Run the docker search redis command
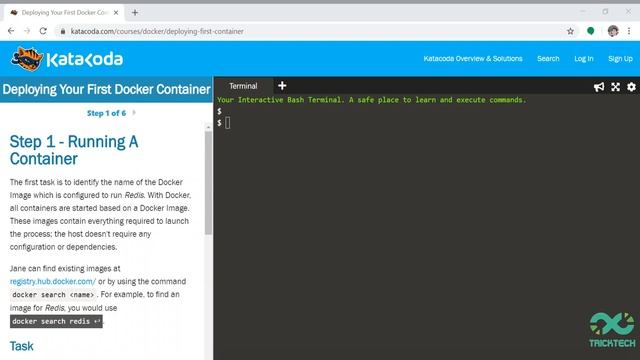 tap(56, 321)
